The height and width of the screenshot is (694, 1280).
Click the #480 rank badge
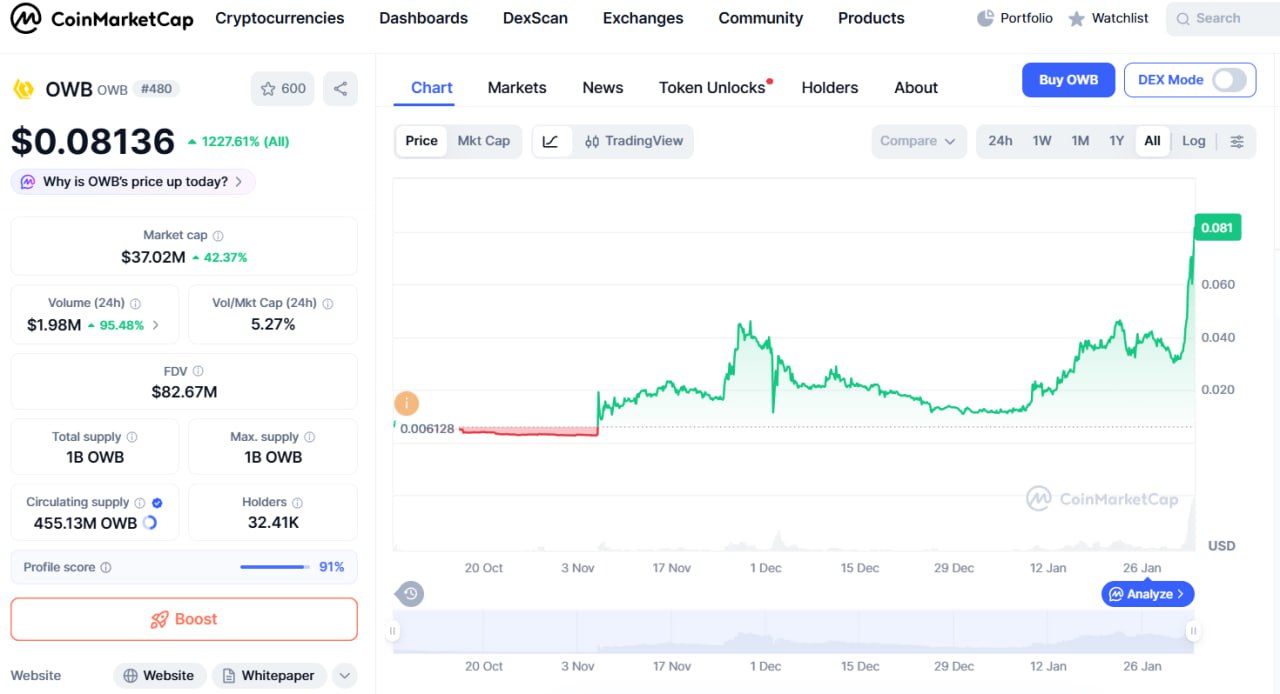(x=156, y=89)
